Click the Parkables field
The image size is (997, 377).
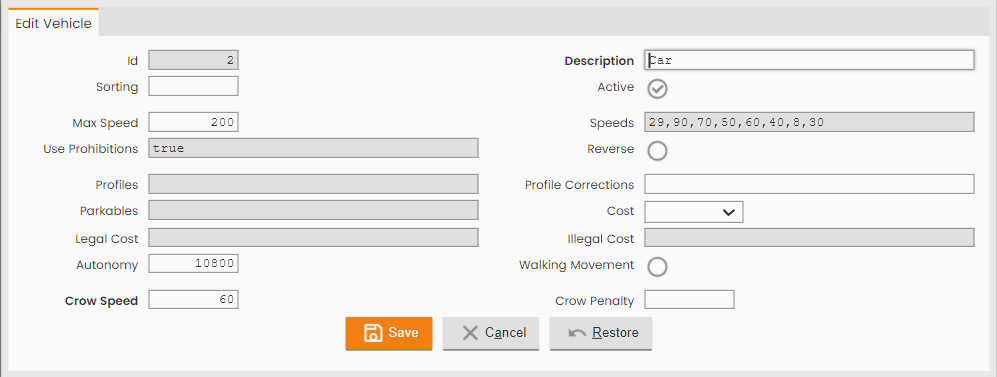point(313,210)
